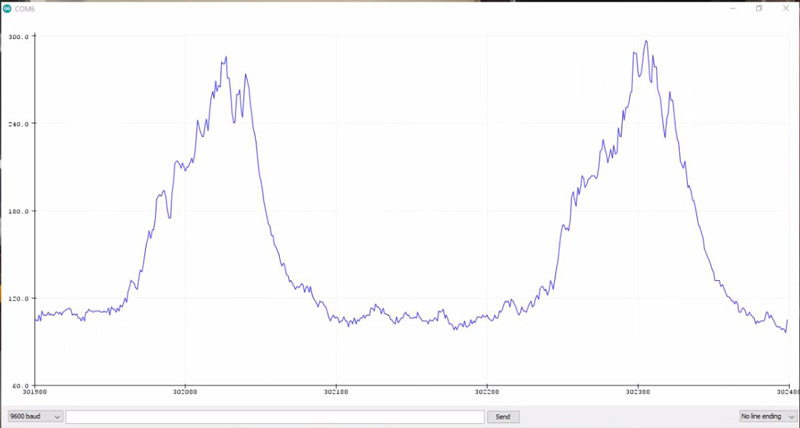800x428 pixels.
Task: Click the 120.0 label on Y axis
Action: [18, 299]
